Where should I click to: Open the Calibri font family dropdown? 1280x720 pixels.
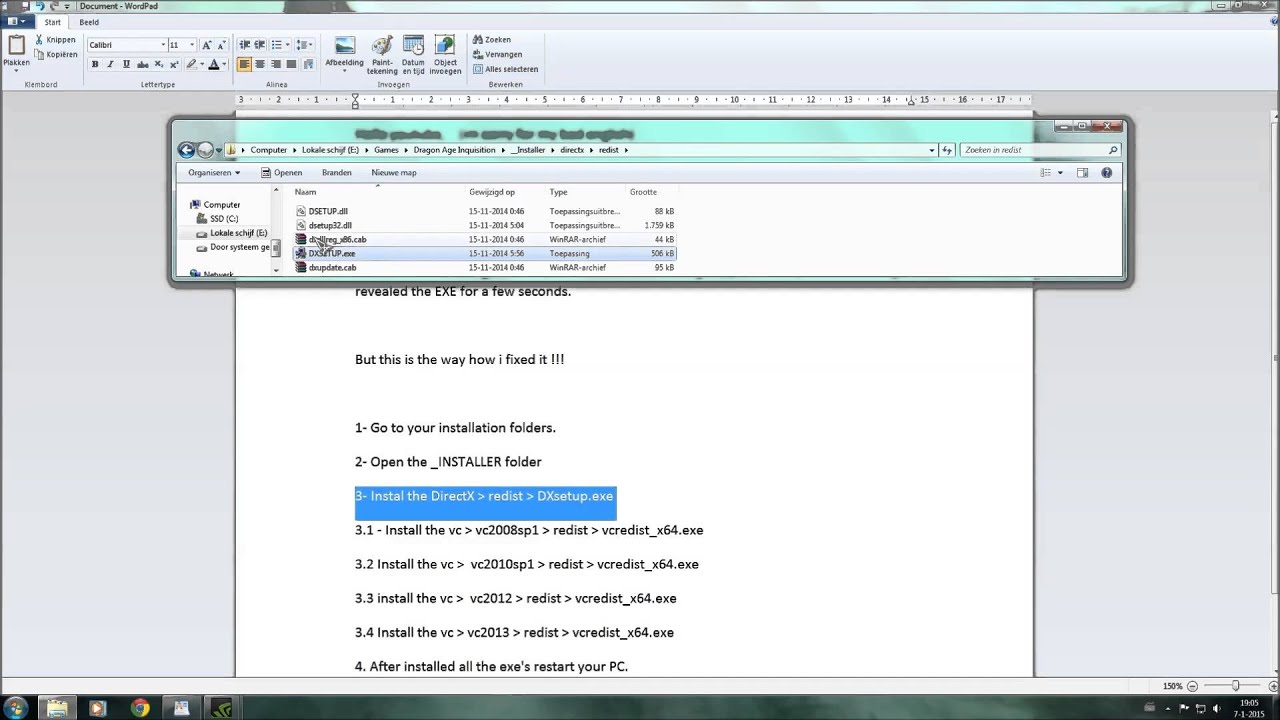pyautogui.click(x=163, y=45)
